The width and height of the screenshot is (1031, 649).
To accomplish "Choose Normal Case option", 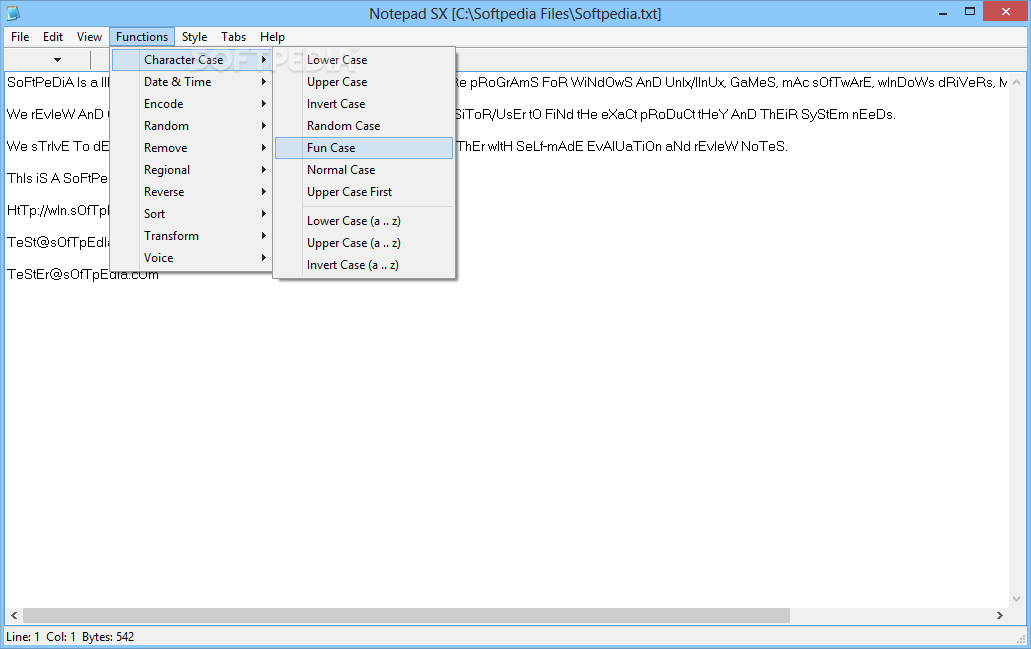I will click(x=364, y=170).
